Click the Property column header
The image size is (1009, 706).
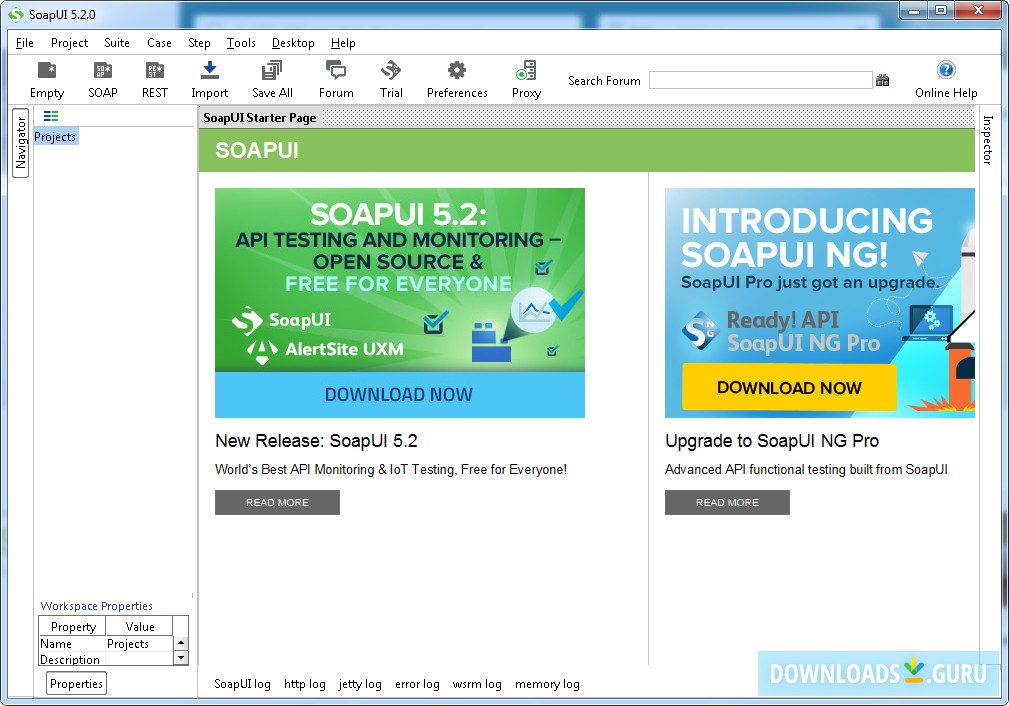[x=73, y=626]
